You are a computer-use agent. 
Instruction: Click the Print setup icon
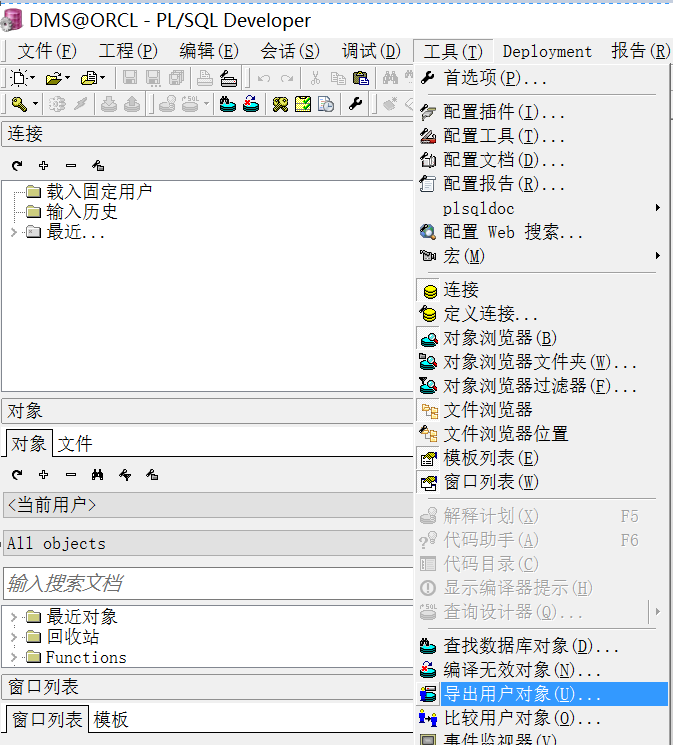pos(228,78)
